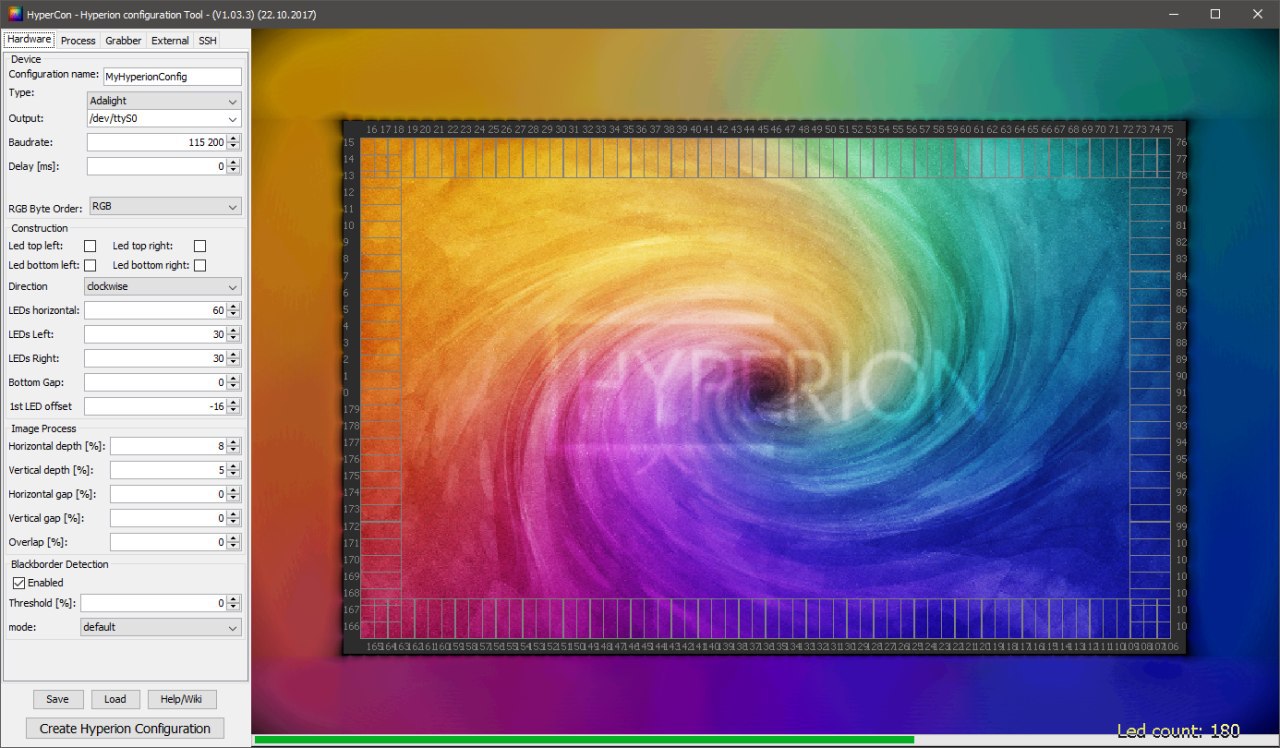Switch to the Hardware tab
The image size is (1280, 748).
[x=29, y=40]
